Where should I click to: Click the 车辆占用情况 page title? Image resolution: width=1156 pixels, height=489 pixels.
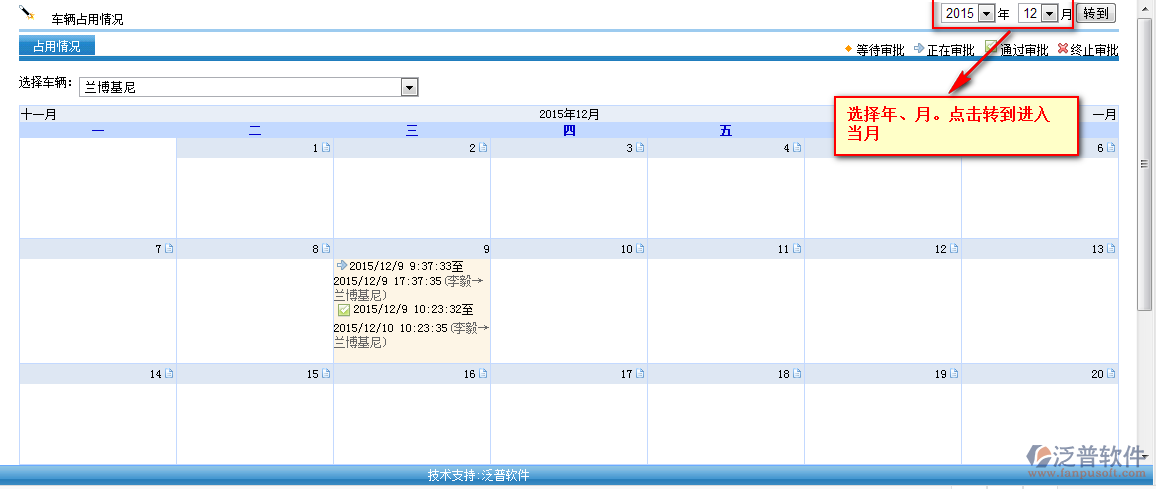(x=87, y=20)
